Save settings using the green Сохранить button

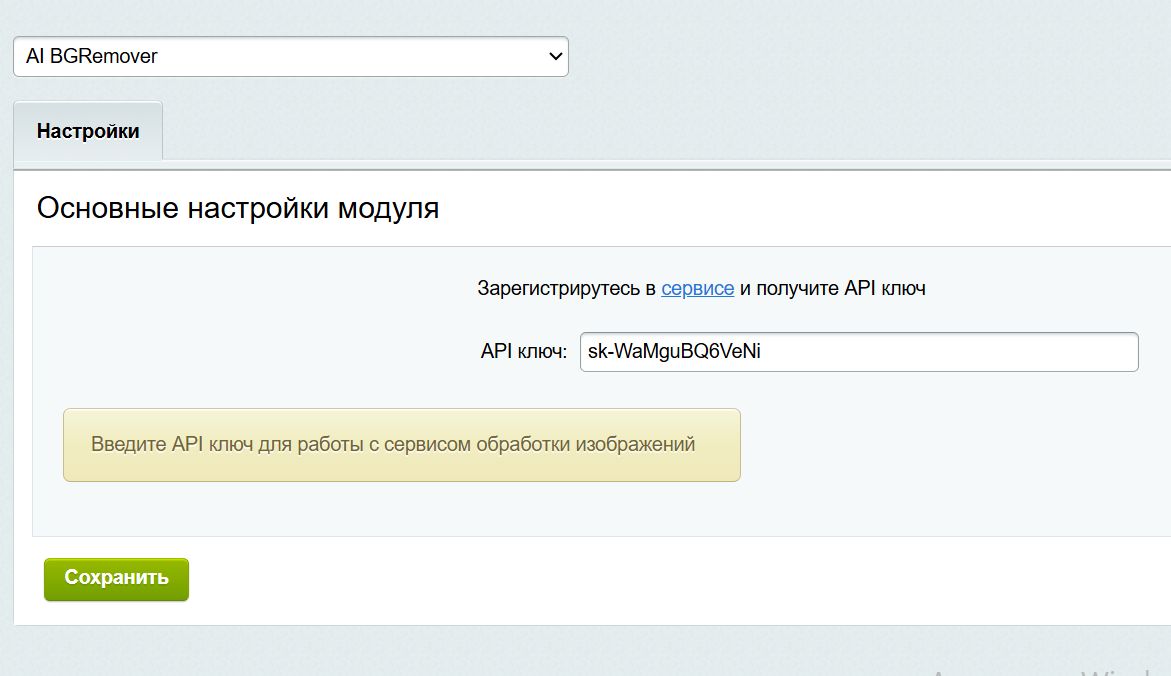pyautogui.click(x=115, y=578)
